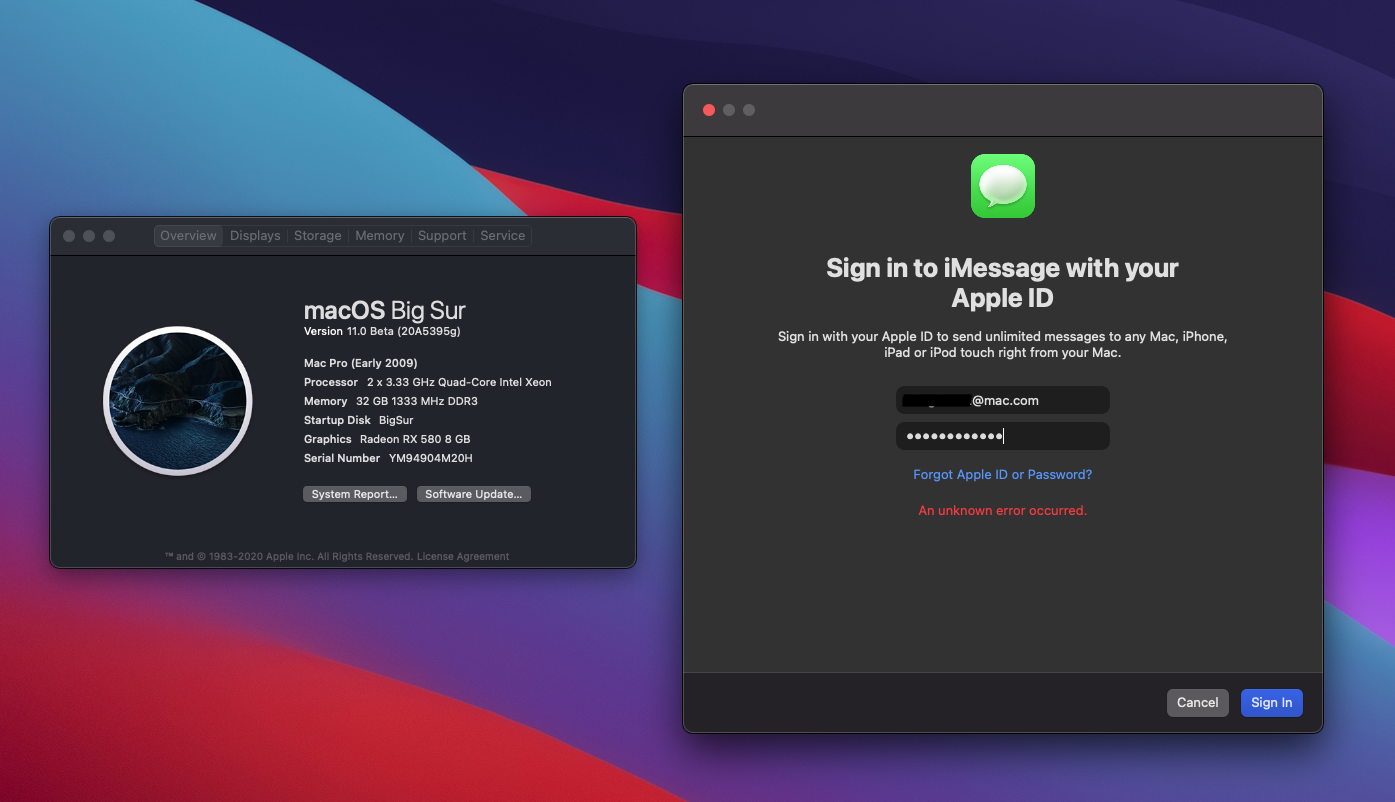Open the Displays tab
The height and width of the screenshot is (802, 1395).
coord(255,236)
